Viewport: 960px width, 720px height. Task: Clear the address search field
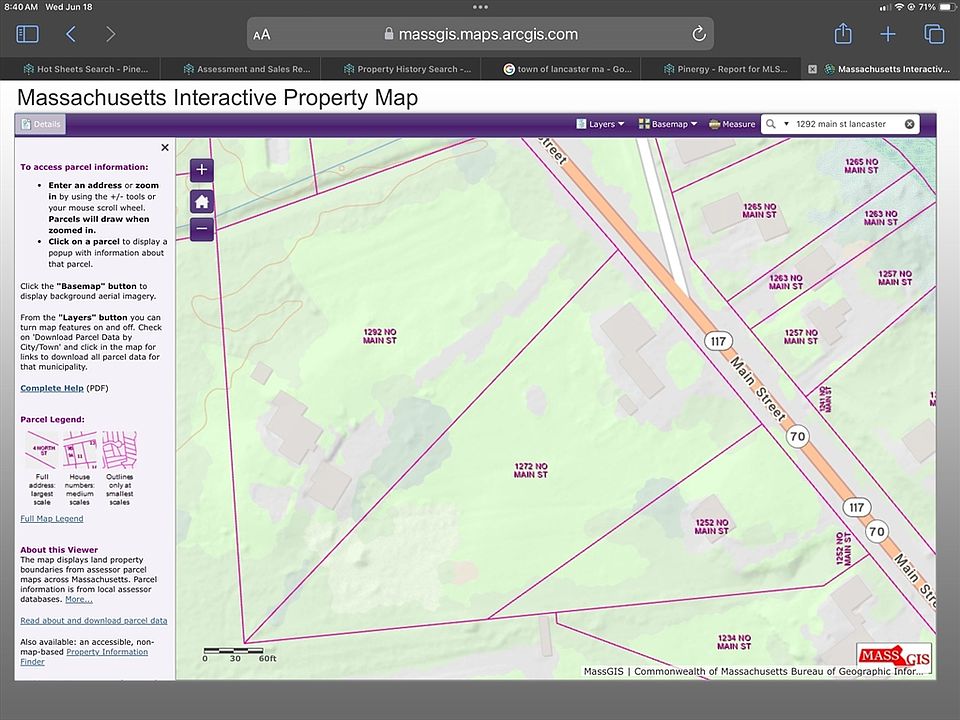click(x=909, y=124)
